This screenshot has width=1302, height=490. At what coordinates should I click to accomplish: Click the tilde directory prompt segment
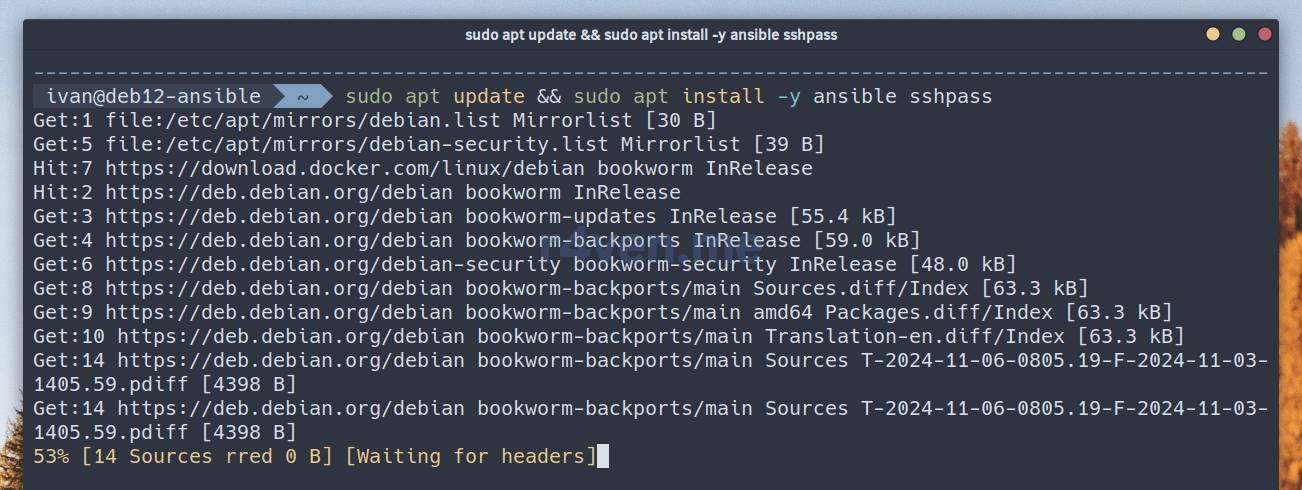(301, 97)
